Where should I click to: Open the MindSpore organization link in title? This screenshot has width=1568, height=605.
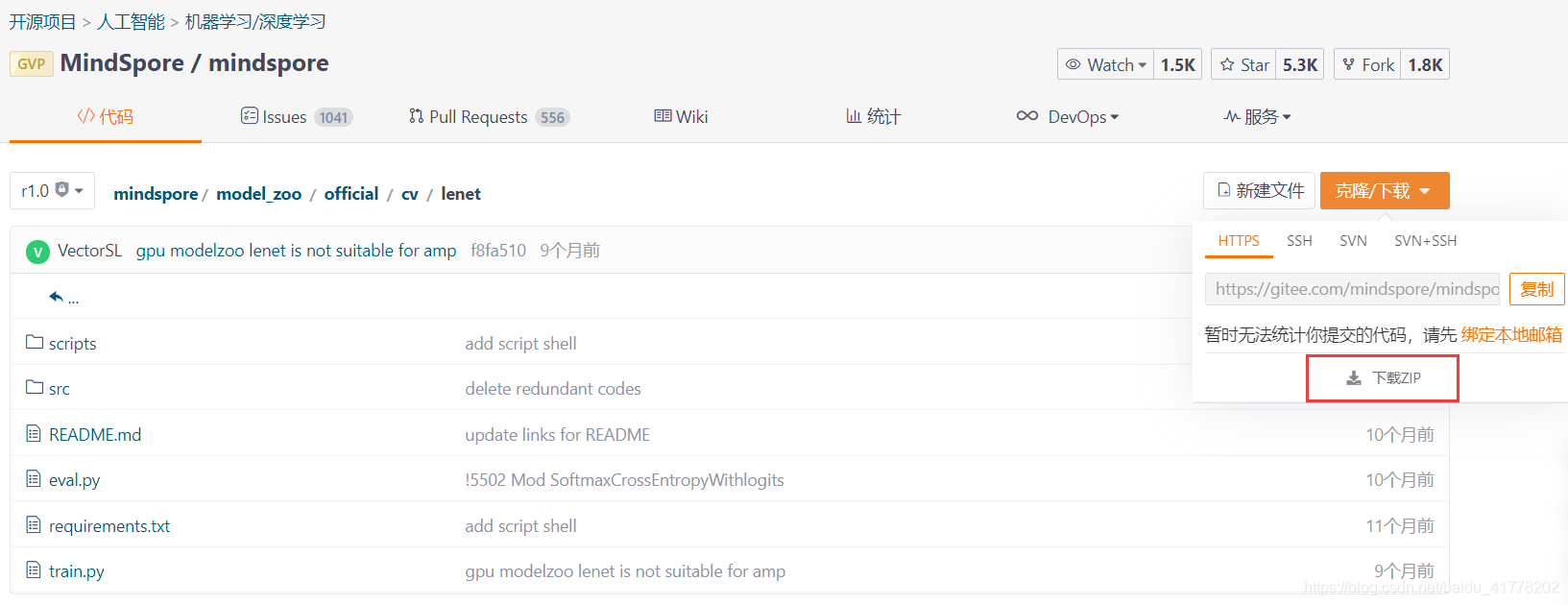pyautogui.click(x=122, y=63)
